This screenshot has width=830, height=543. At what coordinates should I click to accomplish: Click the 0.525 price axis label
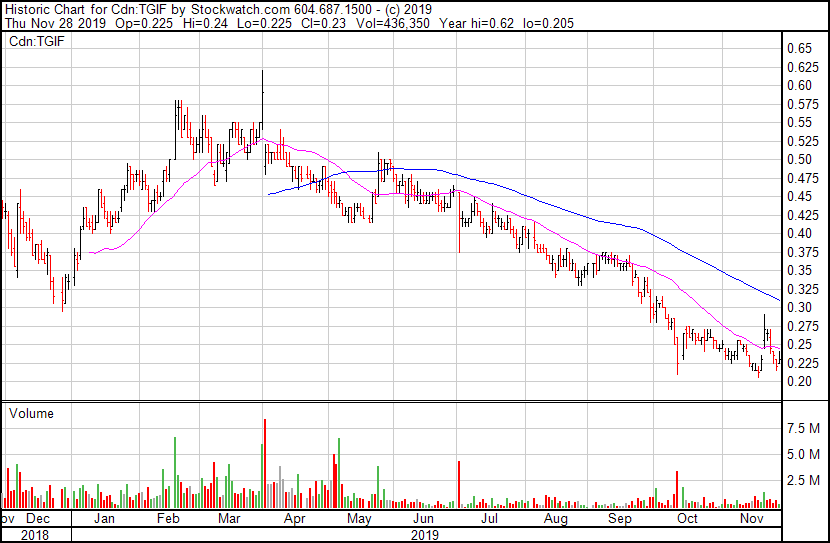coord(803,141)
